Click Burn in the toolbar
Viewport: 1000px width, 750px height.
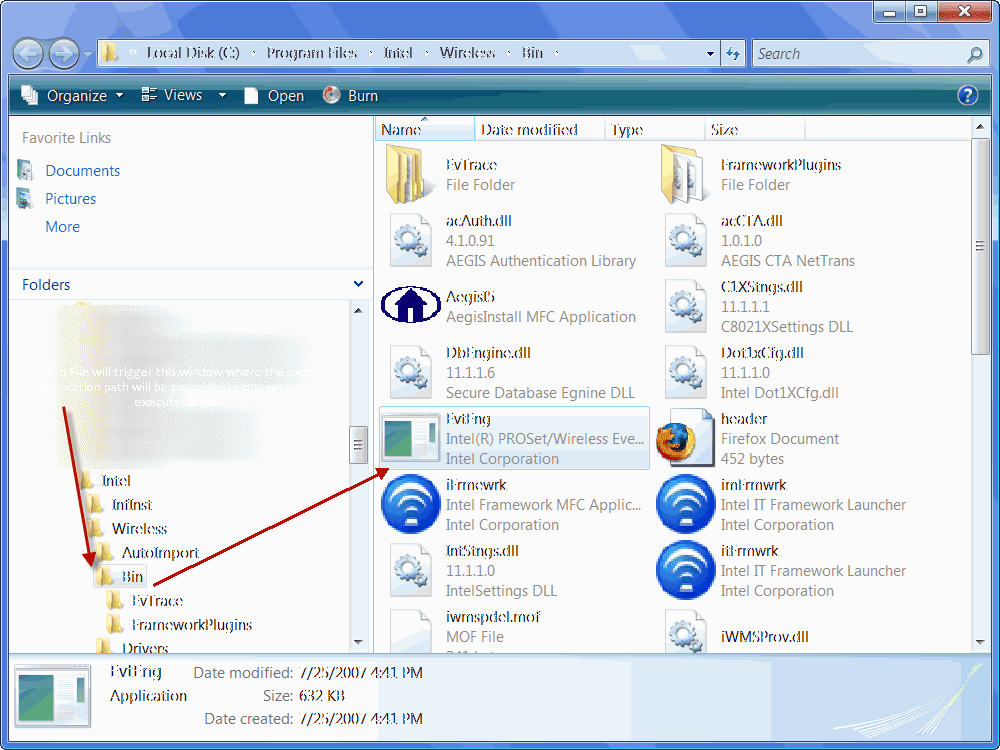(350, 96)
